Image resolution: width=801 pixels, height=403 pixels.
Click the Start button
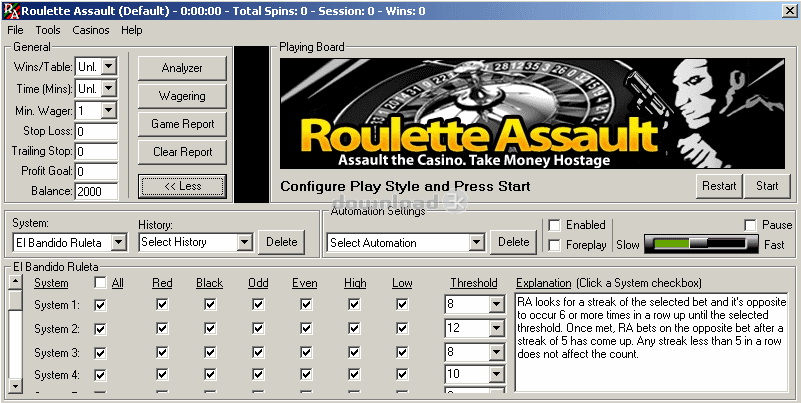click(767, 186)
